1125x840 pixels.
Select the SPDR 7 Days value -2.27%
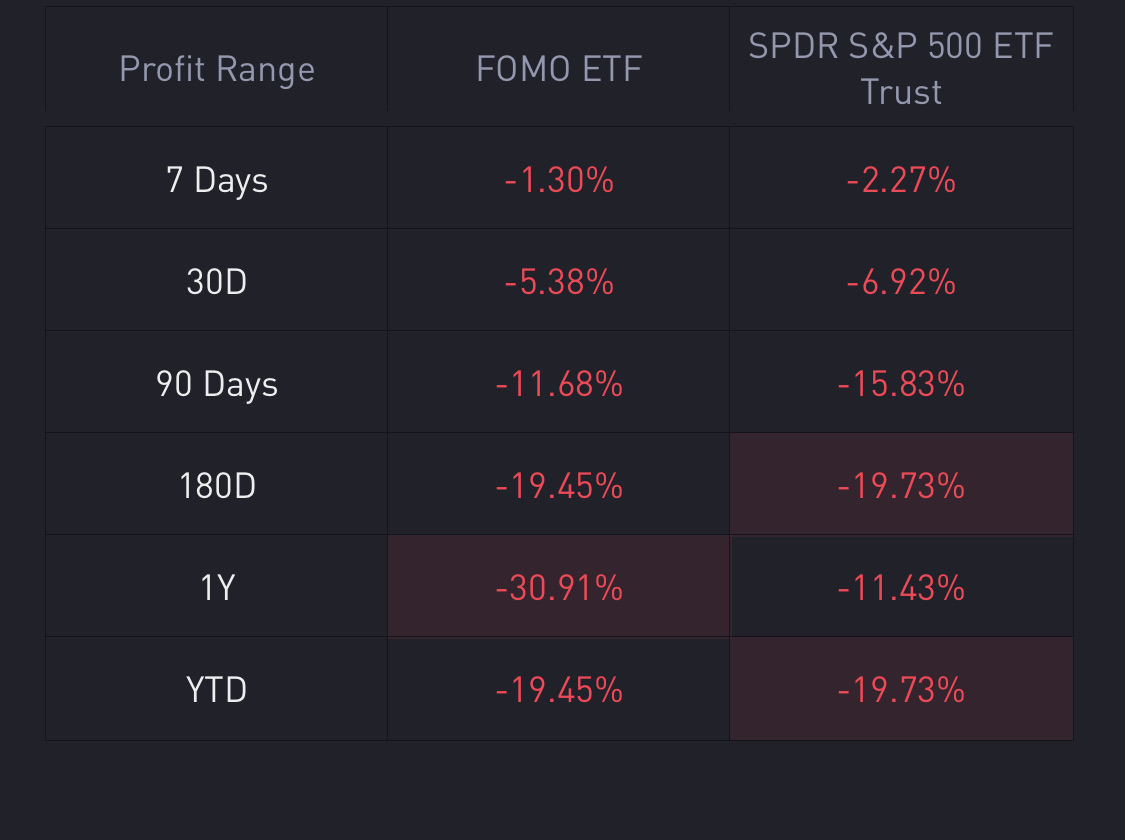point(901,180)
